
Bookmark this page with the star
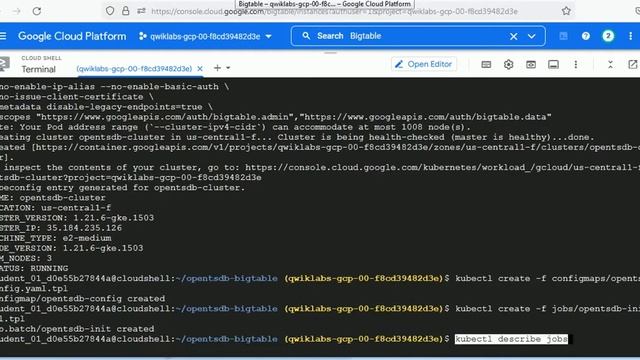[566, 11]
